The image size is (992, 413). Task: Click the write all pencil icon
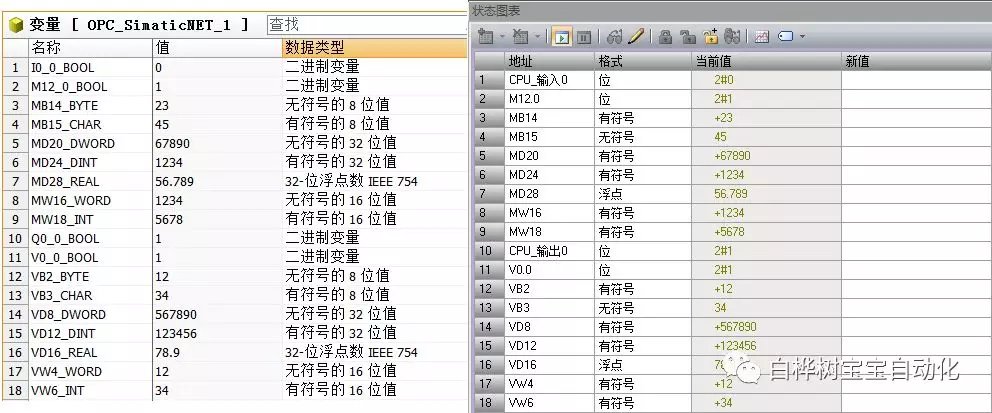point(636,37)
